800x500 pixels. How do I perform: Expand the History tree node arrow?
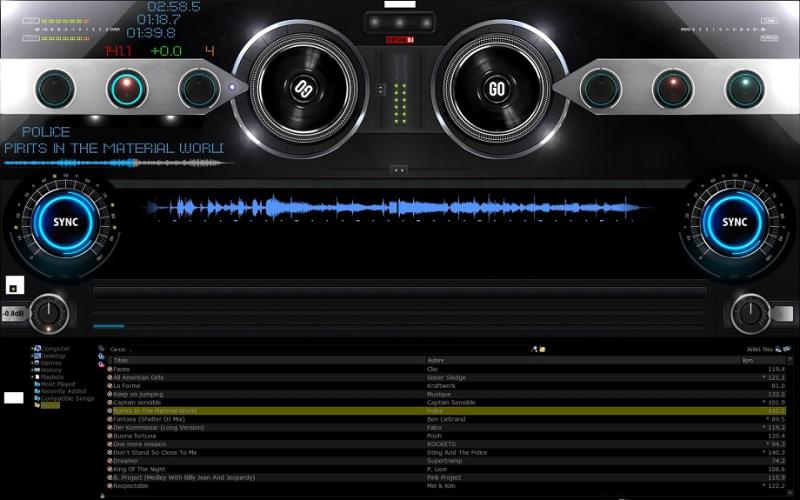coord(32,370)
